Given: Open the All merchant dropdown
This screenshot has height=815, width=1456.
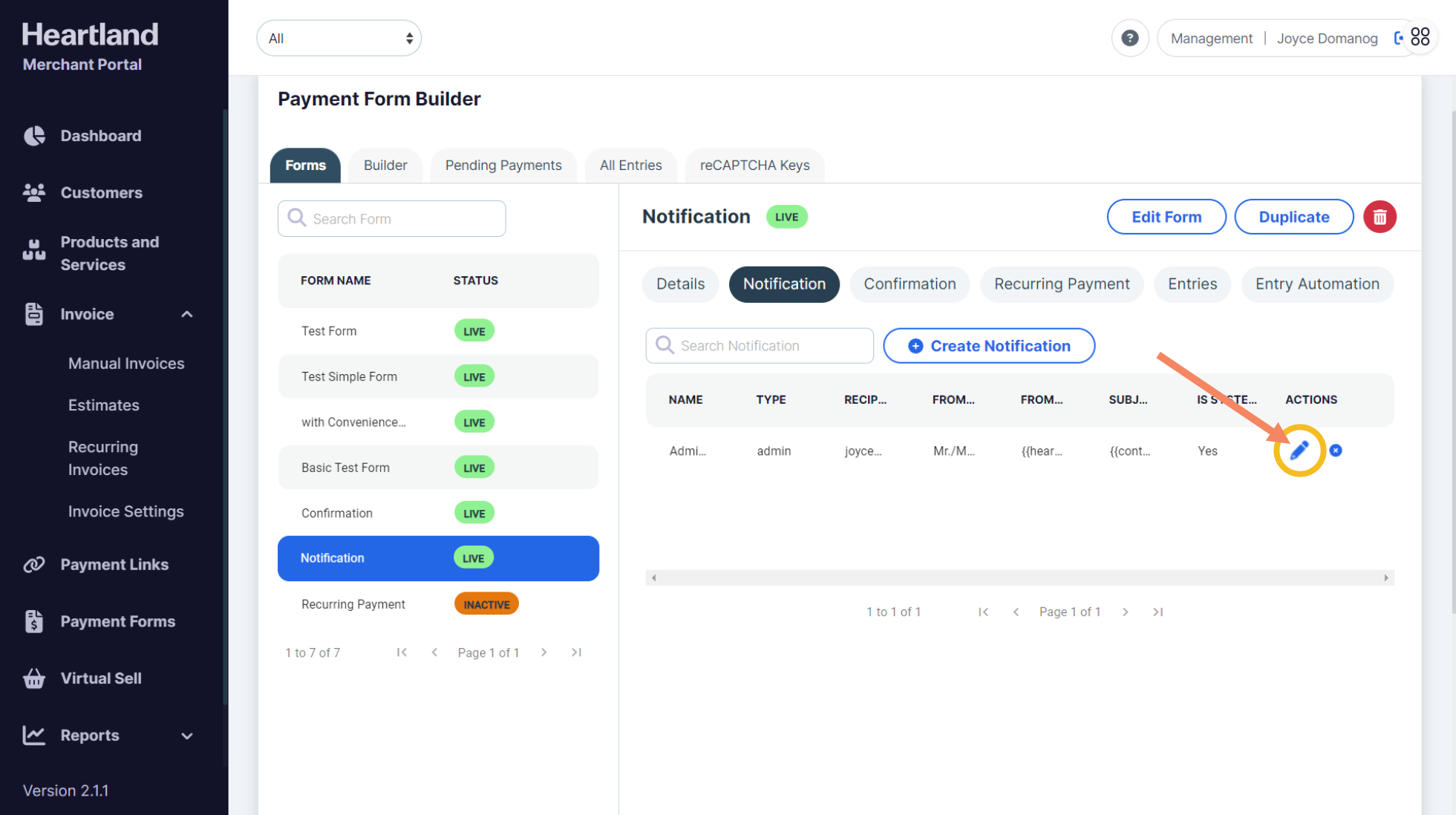Looking at the screenshot, I should (x=339, y=39).
